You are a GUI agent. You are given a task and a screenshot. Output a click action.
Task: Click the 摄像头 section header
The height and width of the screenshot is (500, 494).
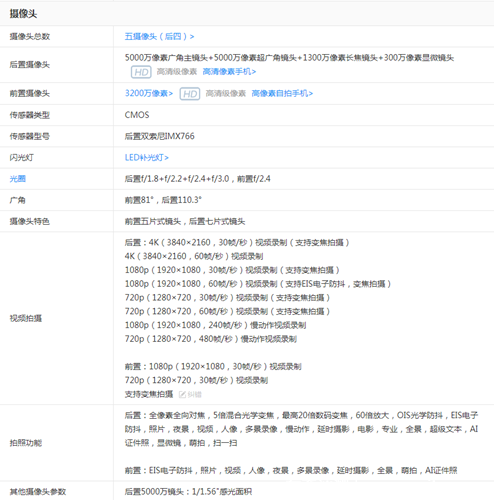click(23, 14)
